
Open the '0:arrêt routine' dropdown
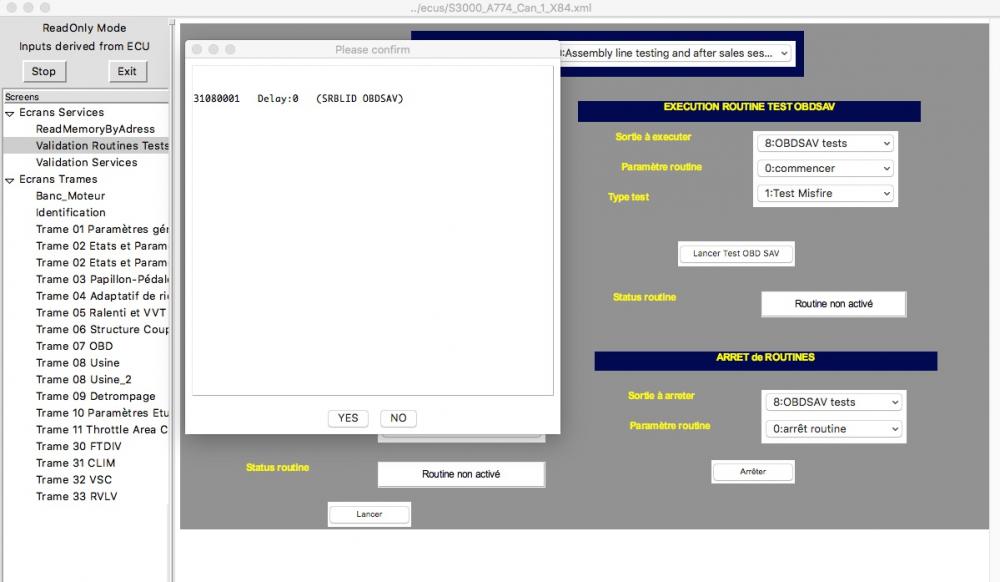(834, 429)
